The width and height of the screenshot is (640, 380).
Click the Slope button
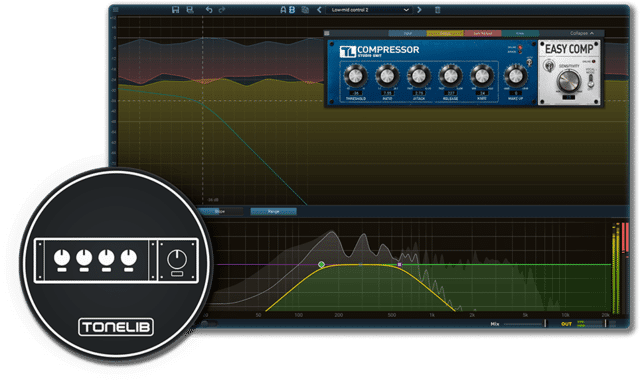click(220, 211)
